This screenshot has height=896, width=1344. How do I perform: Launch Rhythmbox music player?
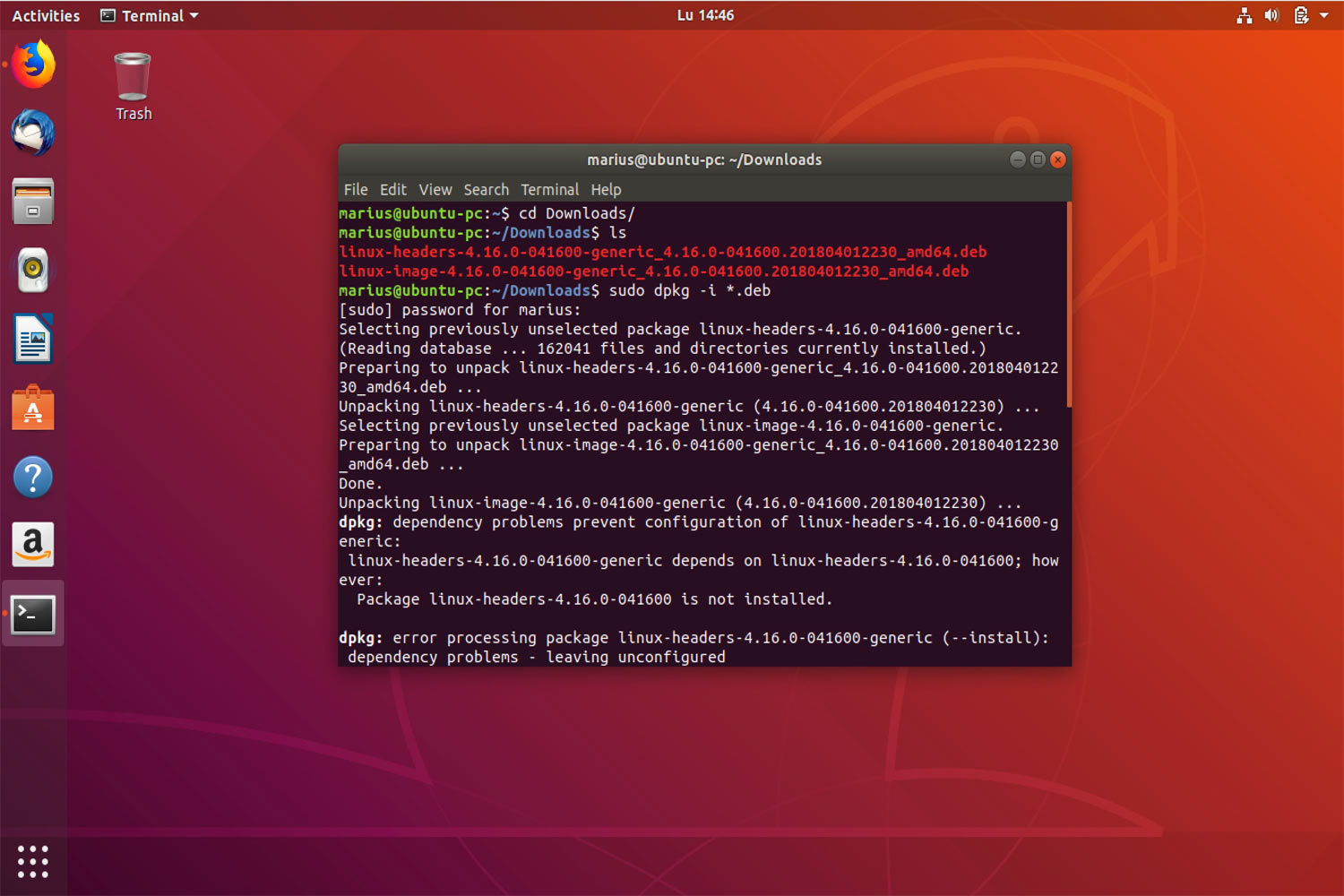coord(33,270)
